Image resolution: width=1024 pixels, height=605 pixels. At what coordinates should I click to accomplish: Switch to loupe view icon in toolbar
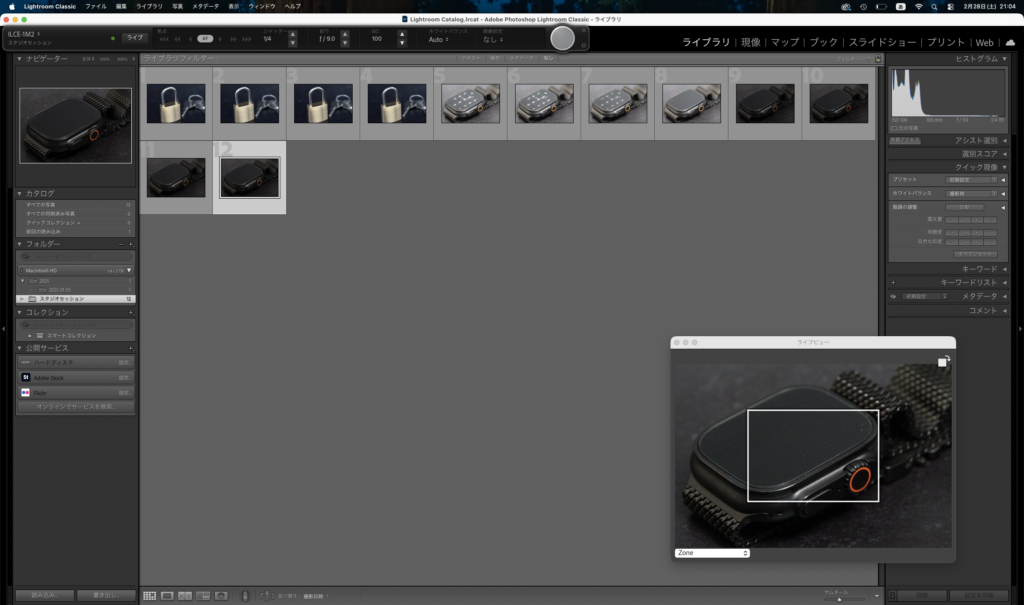[168, 596]
